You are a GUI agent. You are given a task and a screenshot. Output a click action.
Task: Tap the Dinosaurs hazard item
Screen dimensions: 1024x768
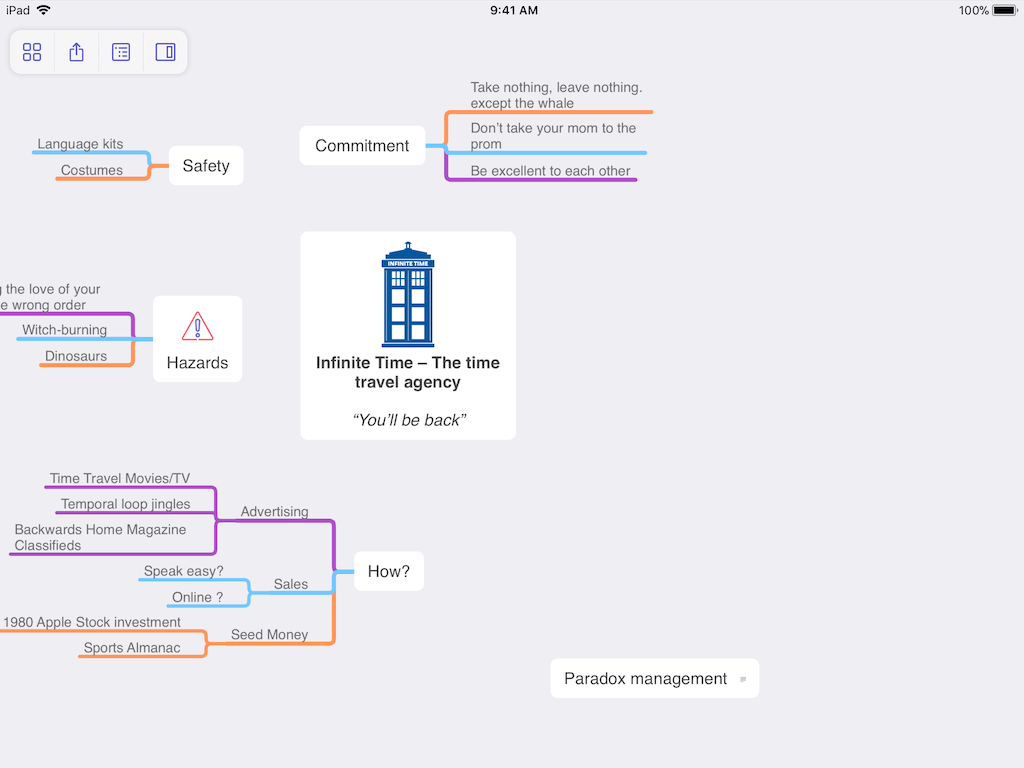tap(76, 356)
